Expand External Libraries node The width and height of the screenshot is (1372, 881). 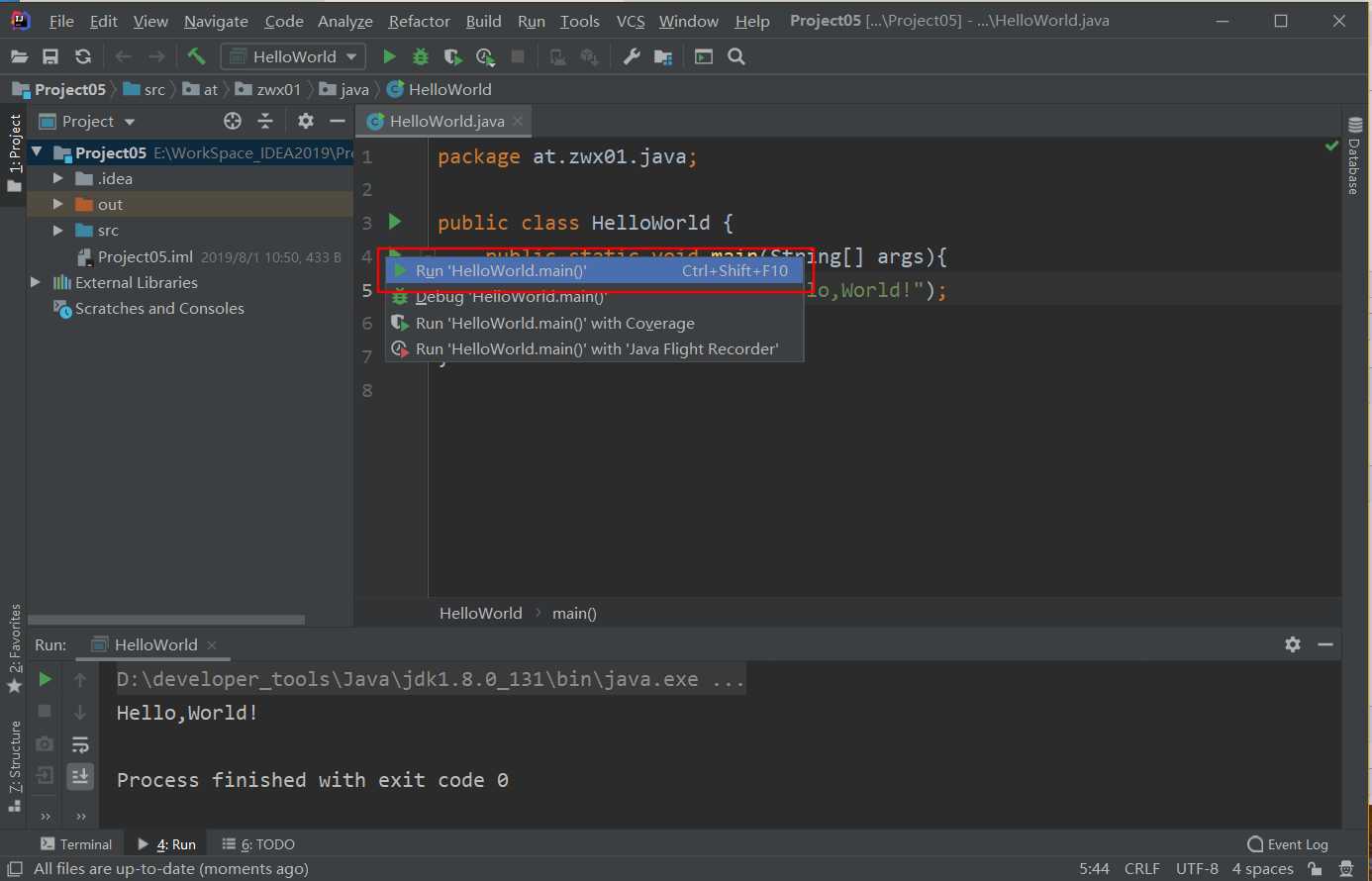36,282
